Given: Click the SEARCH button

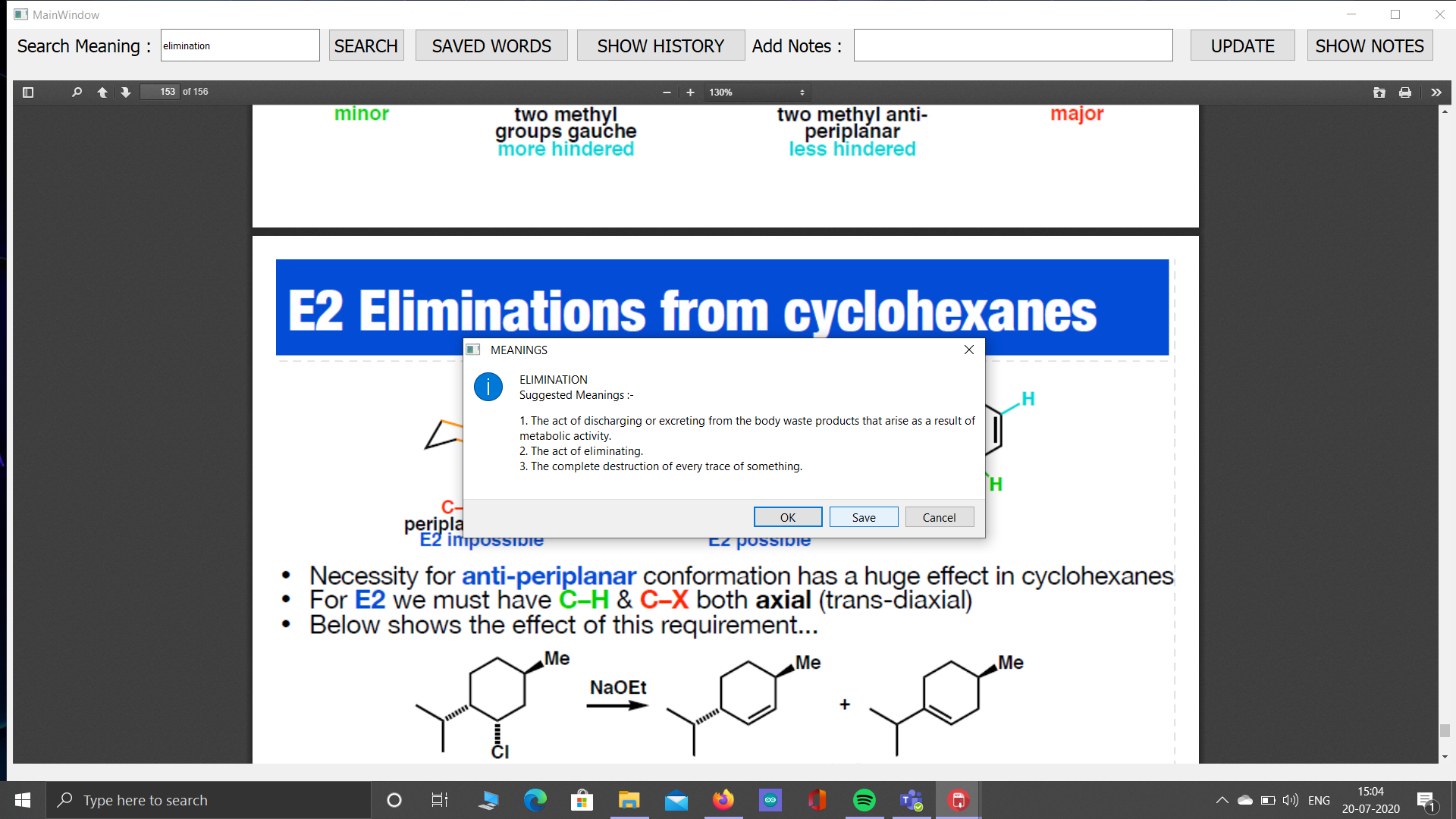Looking at the screenshot, I should [x=366, y=45].
